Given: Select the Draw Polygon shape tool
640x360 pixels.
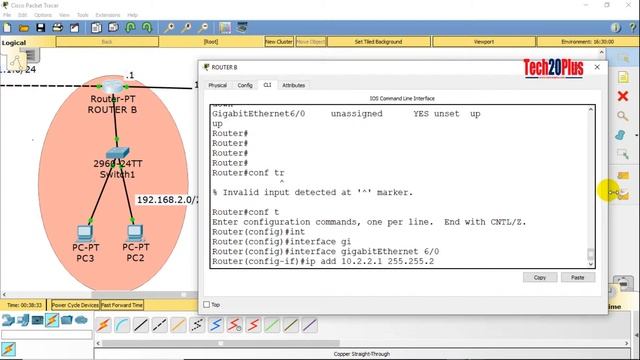Looking at the screenshot, I should tap(620, 135).
